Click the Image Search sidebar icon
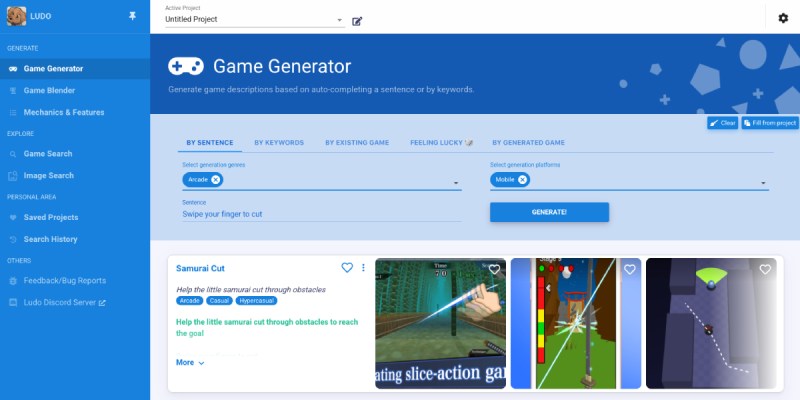This screenshot has height=400, width=800. 13,176
